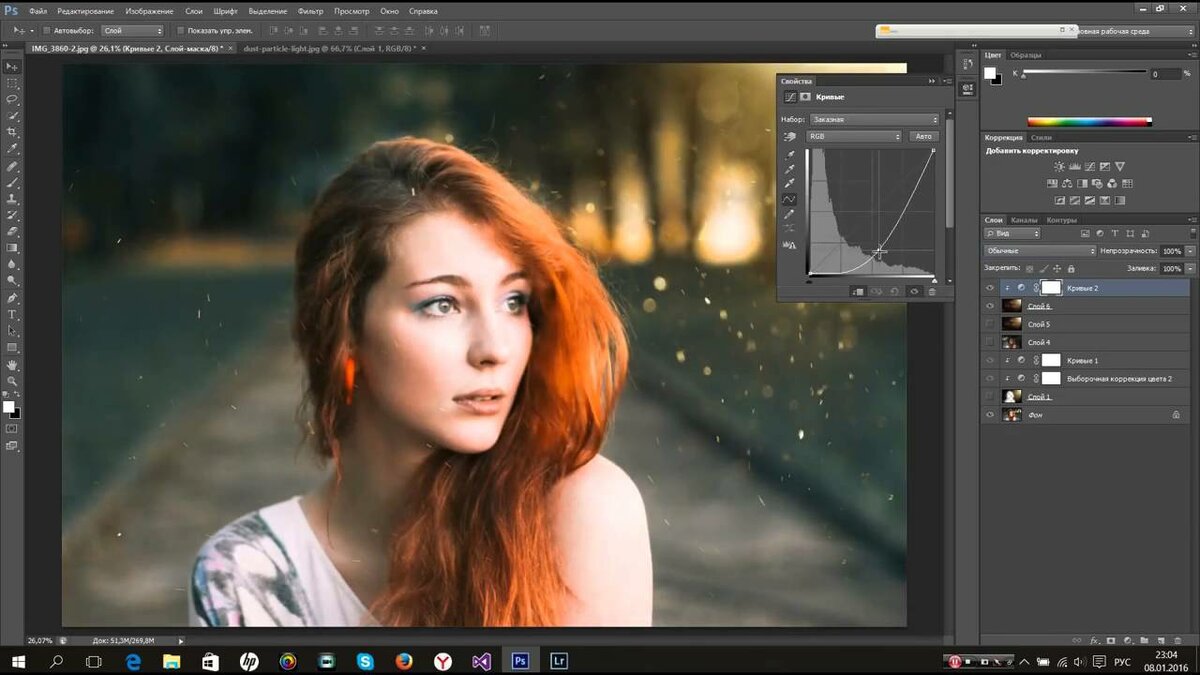The height and width of the screenshot is (675, 1200).
Task: Choose the Pen tool
Action: point(13,297)
